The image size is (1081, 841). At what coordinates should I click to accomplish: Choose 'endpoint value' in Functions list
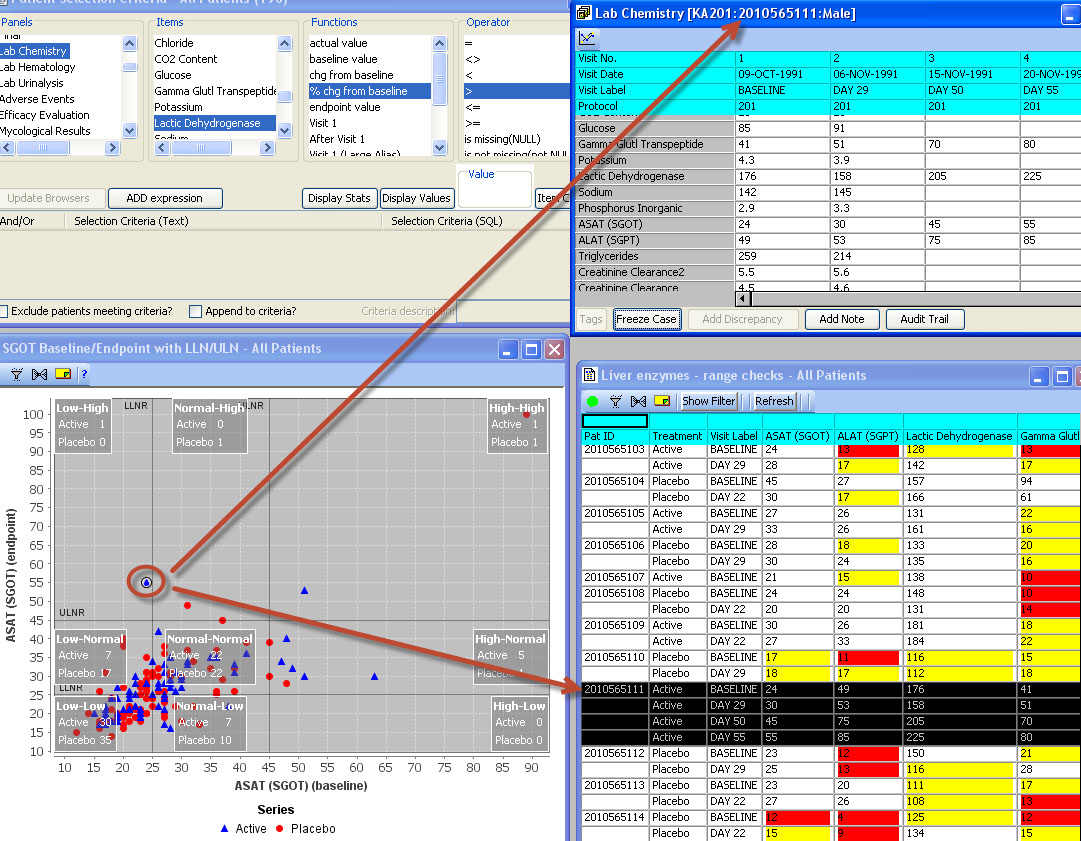345,107
